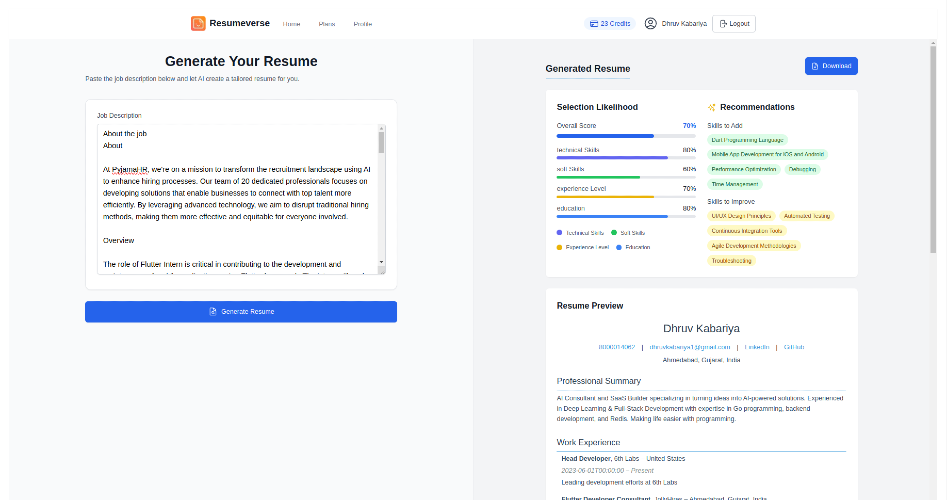Go to the Profile nav item

362,24
